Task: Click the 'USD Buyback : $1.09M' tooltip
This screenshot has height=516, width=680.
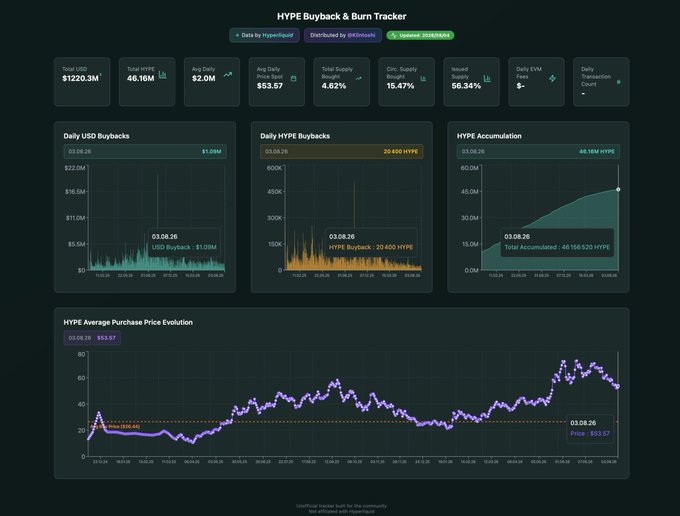Action: pos(184,242)
